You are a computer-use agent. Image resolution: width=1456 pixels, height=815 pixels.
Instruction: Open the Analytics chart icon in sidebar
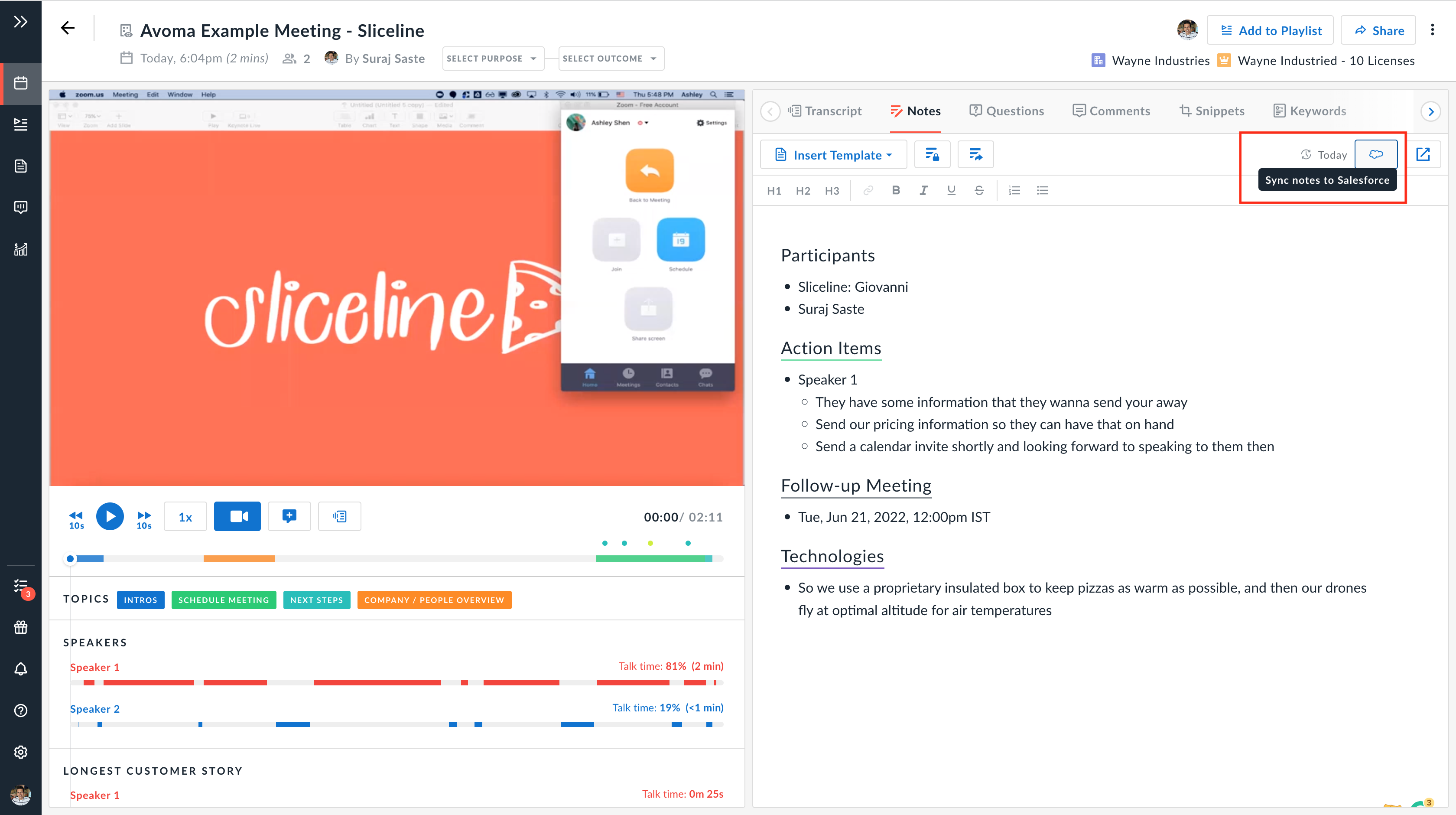(x=21, y=249)
